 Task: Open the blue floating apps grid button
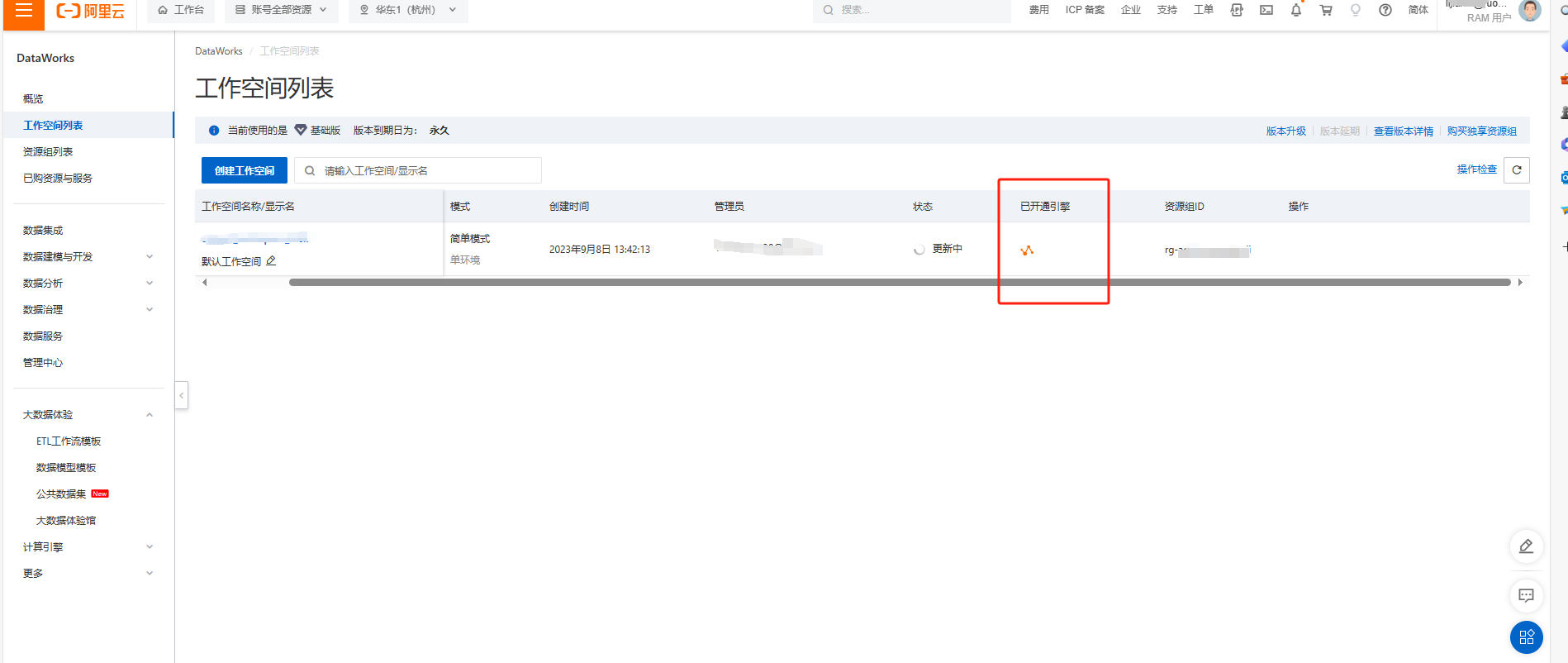coord(1527,637)
